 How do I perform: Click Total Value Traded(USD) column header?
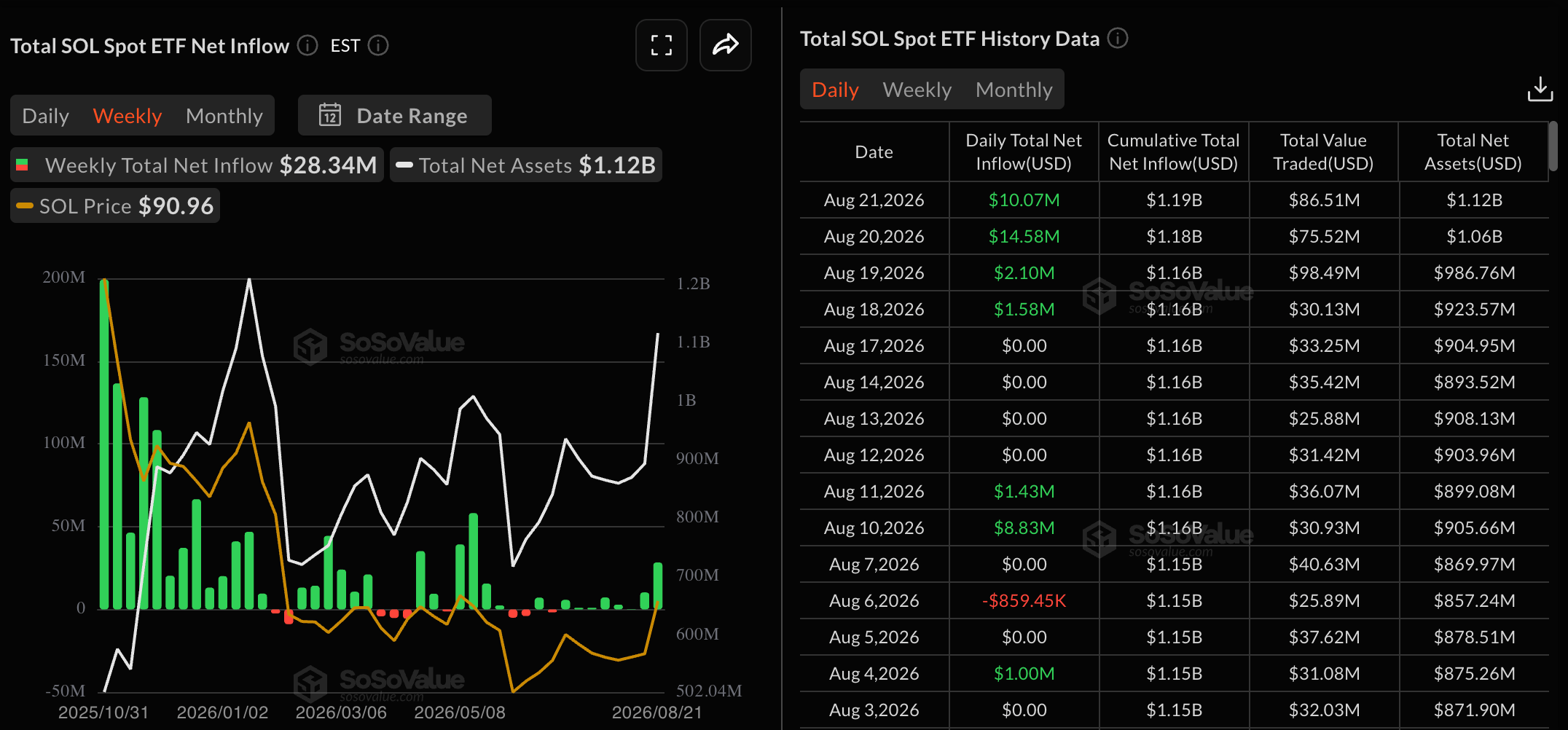[1323, 152]
